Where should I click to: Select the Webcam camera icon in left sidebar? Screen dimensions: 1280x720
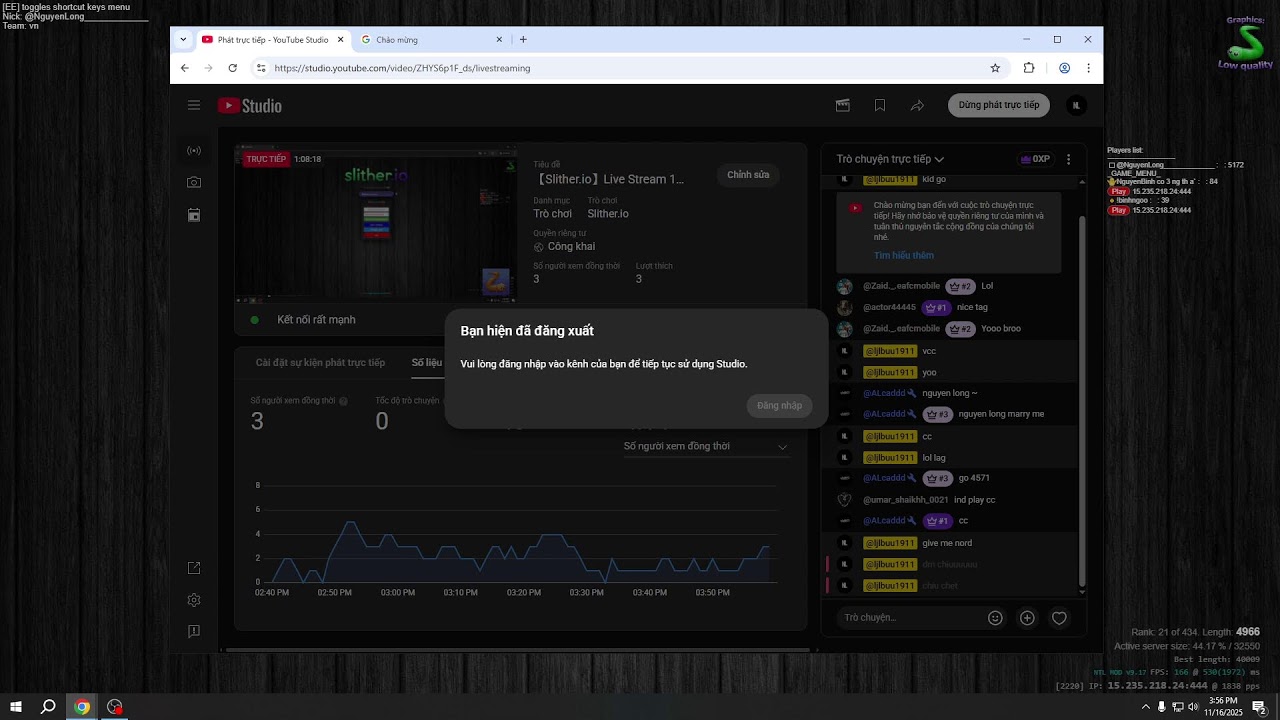(x=194, y=183)
